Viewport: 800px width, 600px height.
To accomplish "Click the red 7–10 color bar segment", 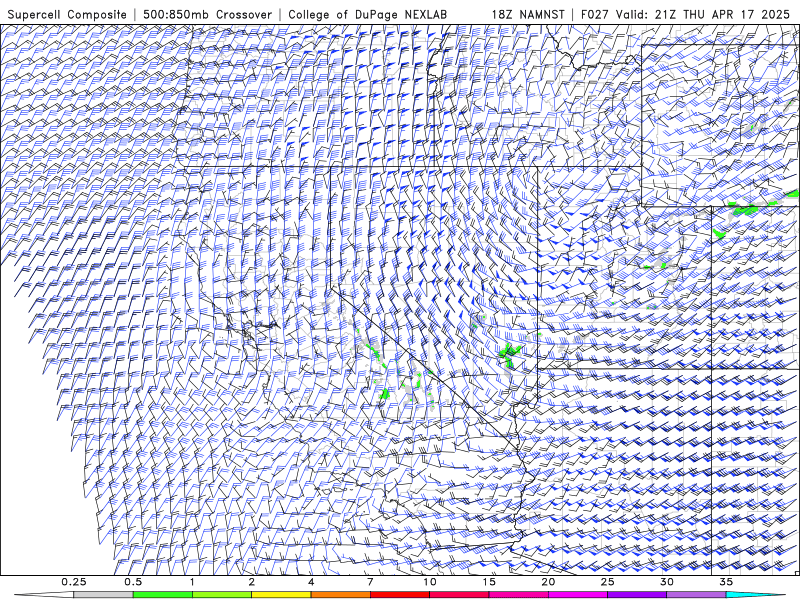I will [x=400, y=595].
